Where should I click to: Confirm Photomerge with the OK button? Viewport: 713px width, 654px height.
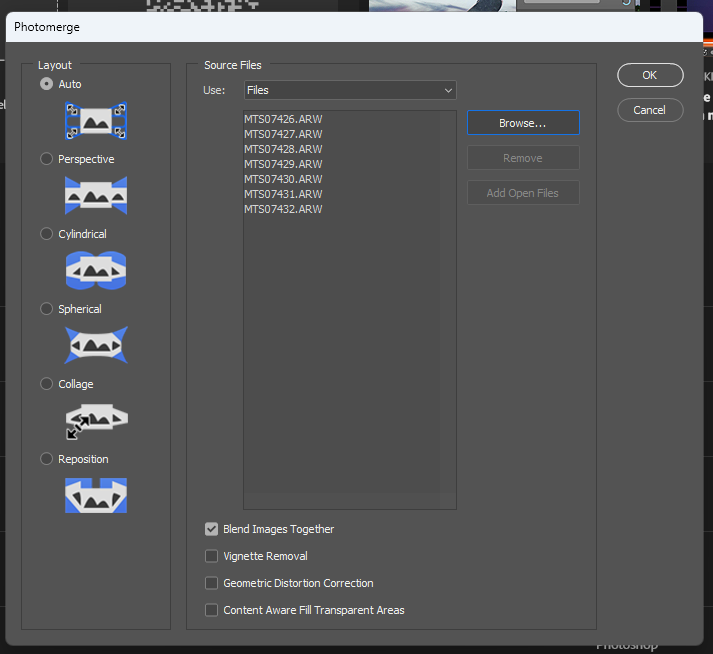tap(650, 75)
